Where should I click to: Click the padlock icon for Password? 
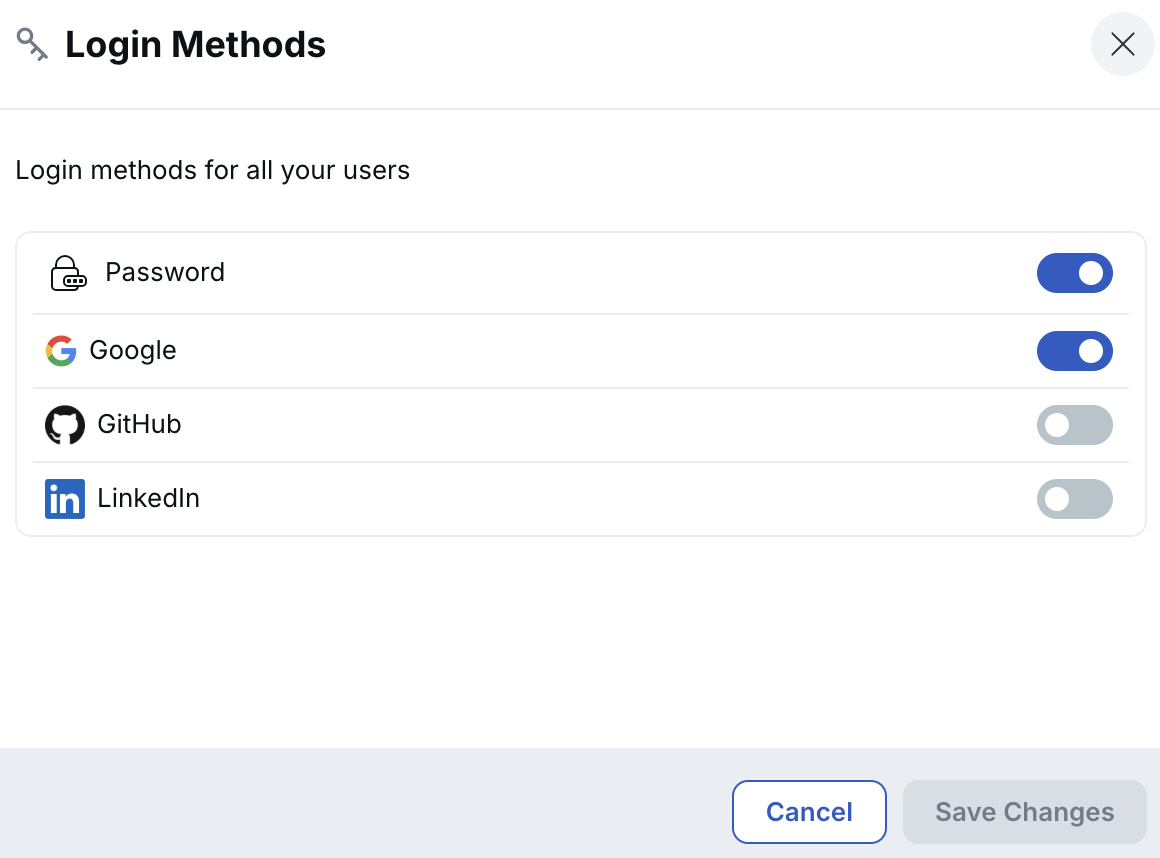click(67, 272)
